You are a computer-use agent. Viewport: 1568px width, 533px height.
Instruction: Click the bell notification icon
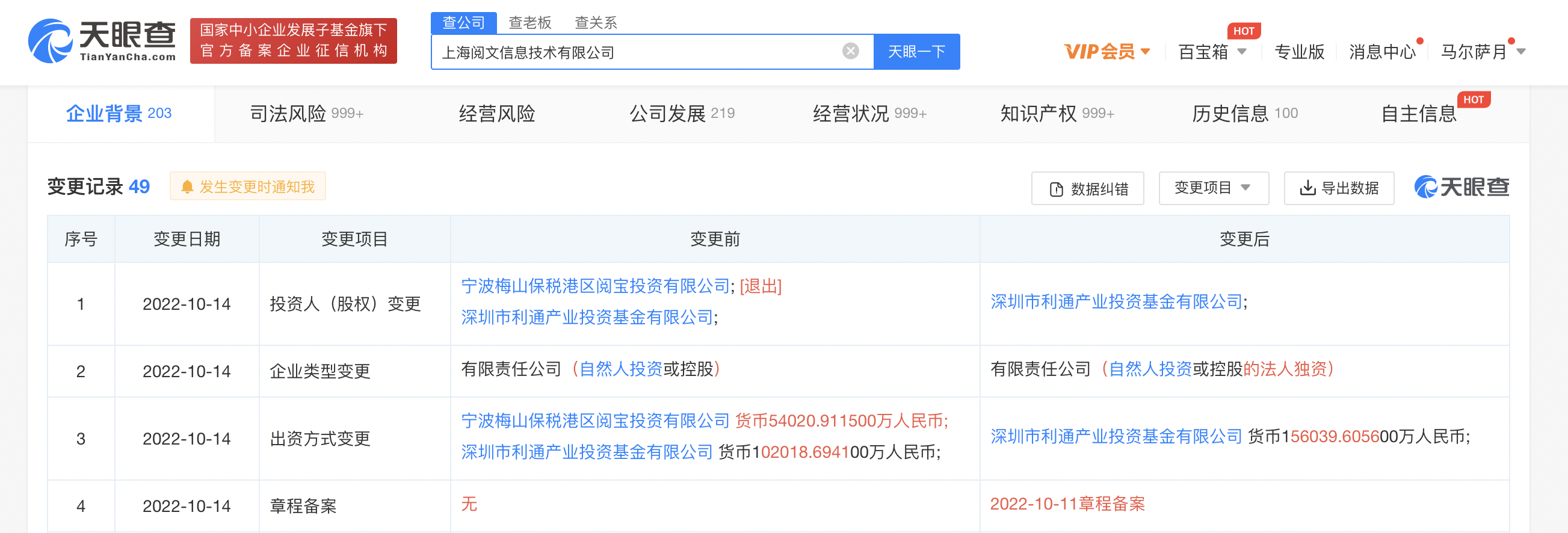point(188,187)
